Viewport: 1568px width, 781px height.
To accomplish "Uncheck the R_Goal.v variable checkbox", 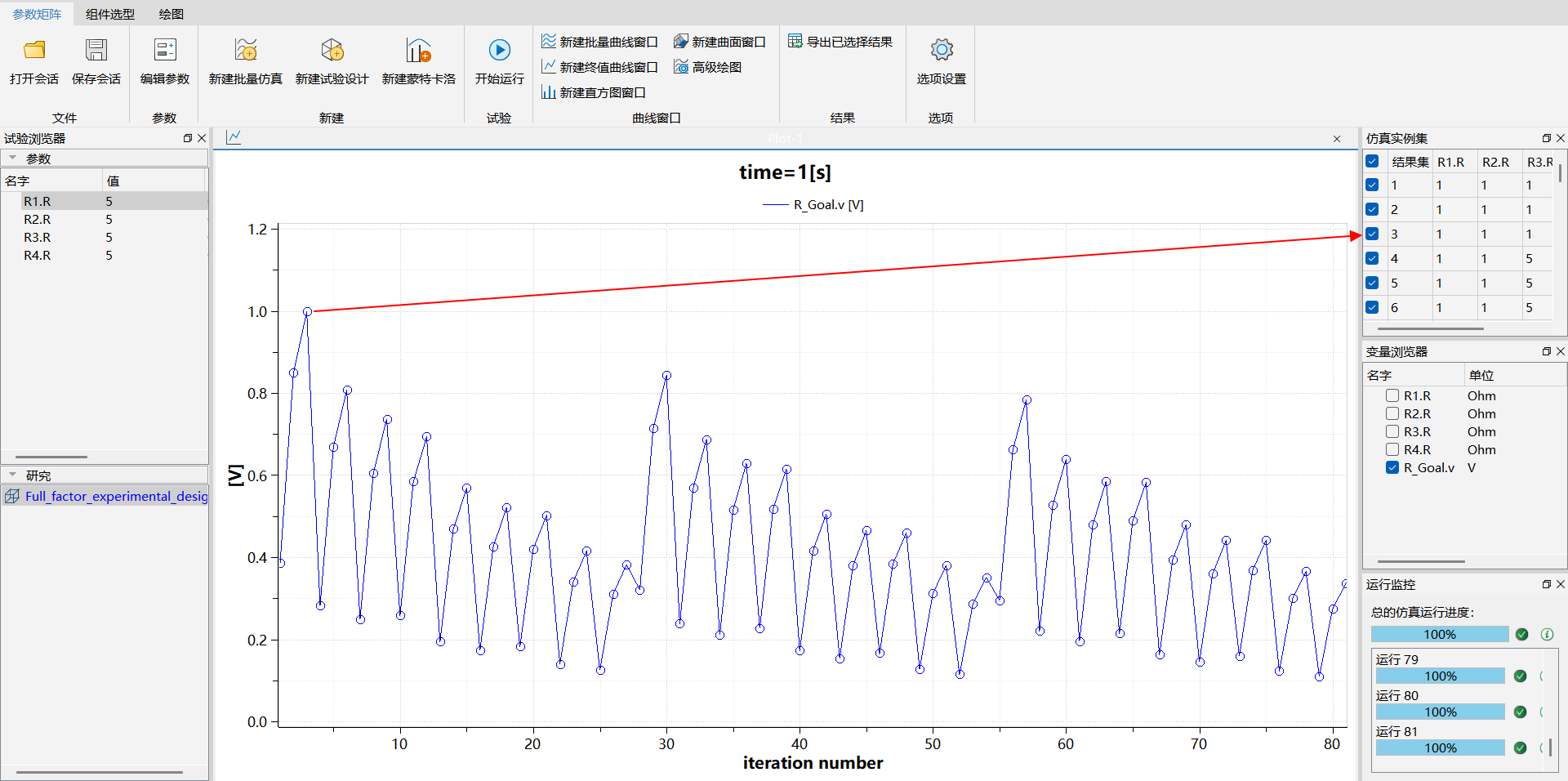I will pos(1392,467).
